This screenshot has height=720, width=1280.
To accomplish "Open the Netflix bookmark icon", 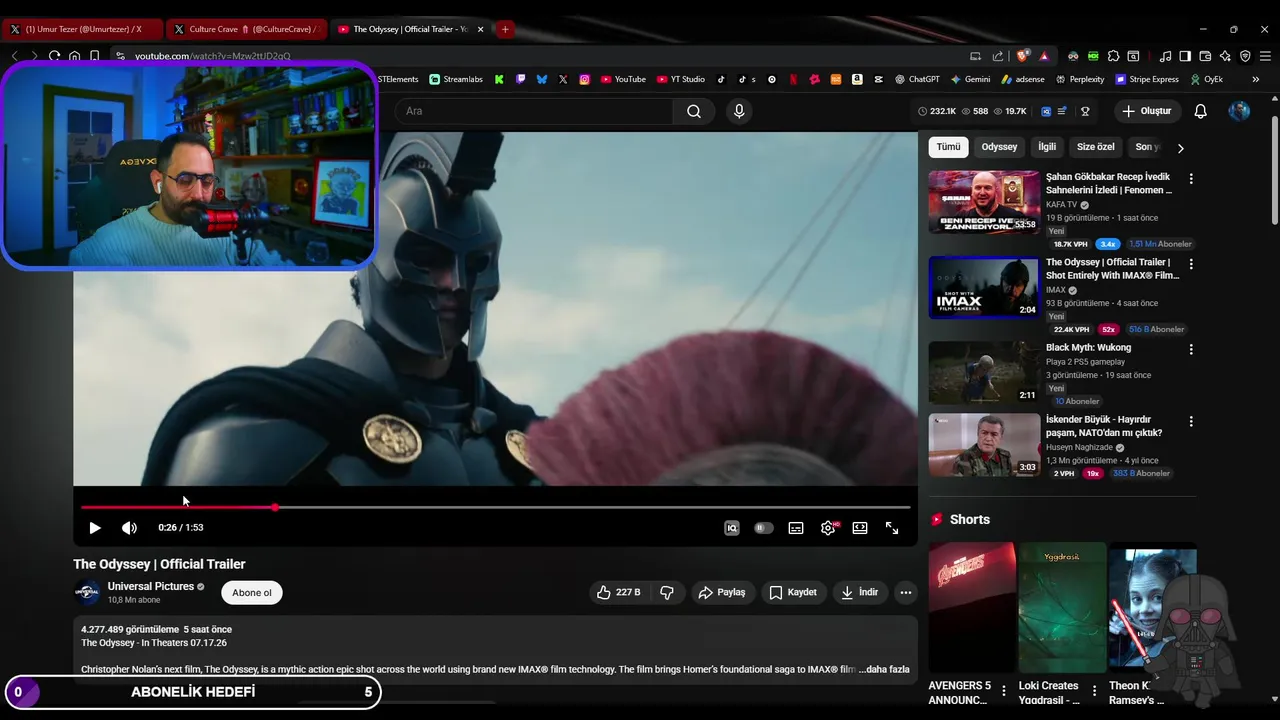I will click(793, 79).
